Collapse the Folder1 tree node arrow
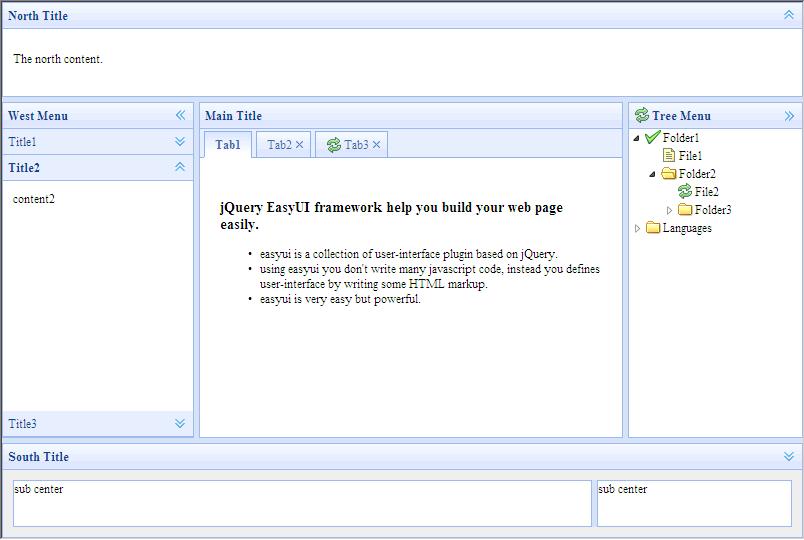This screenshot has width=804, height=540. click(x=636, y=138)
